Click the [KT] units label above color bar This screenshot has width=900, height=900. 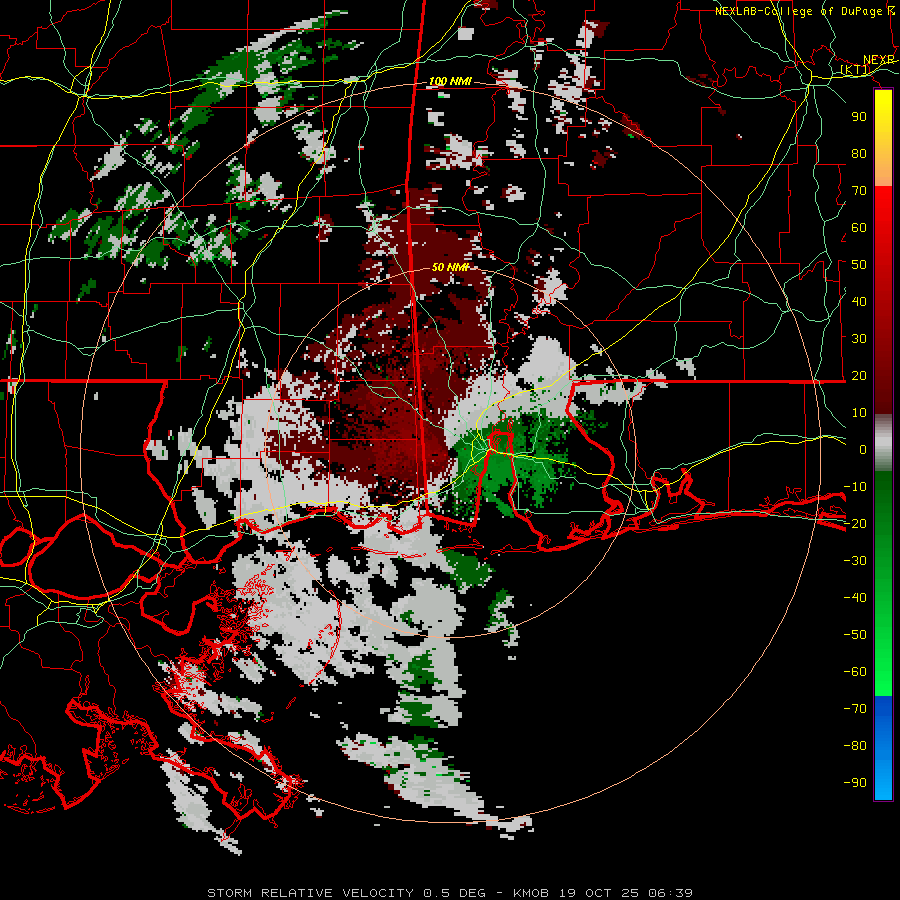855,70
